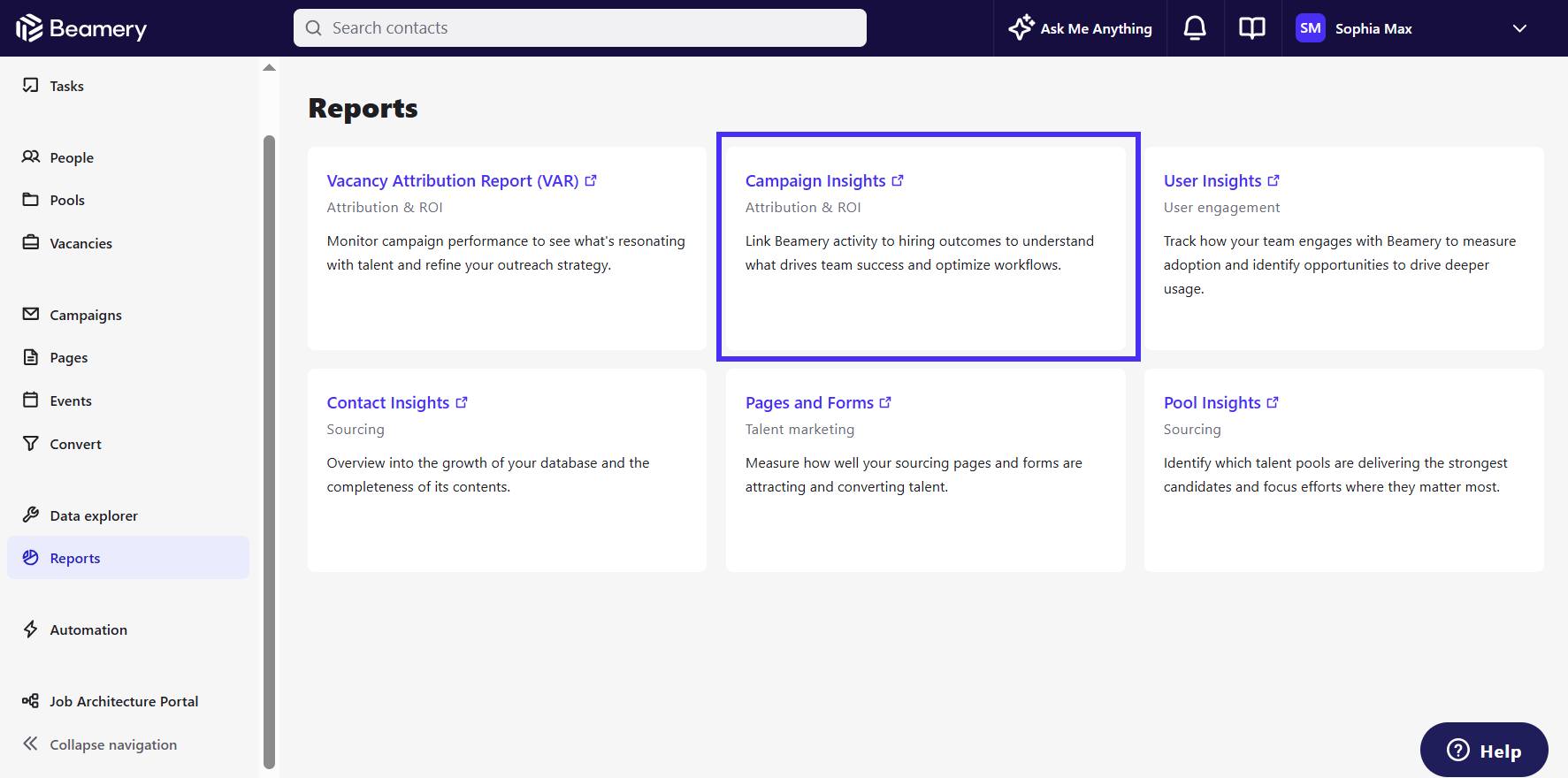The image size is (1568, 778).
Task: Click external link icon beside Pool Insights
Action: (x=1273, y=402)
